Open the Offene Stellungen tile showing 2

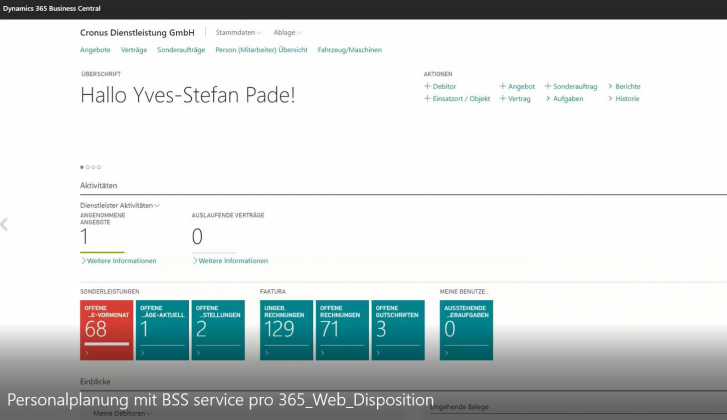218,330
